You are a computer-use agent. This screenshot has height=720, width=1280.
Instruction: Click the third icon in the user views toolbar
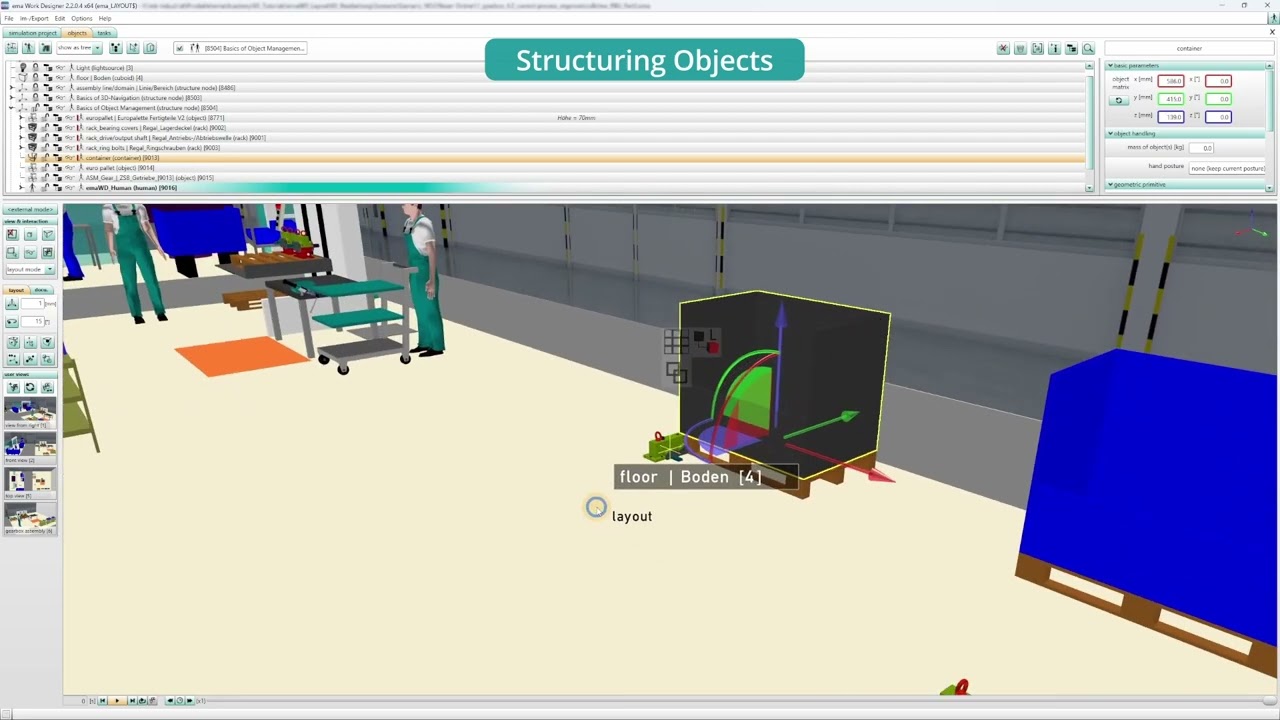tap(47, 387)
